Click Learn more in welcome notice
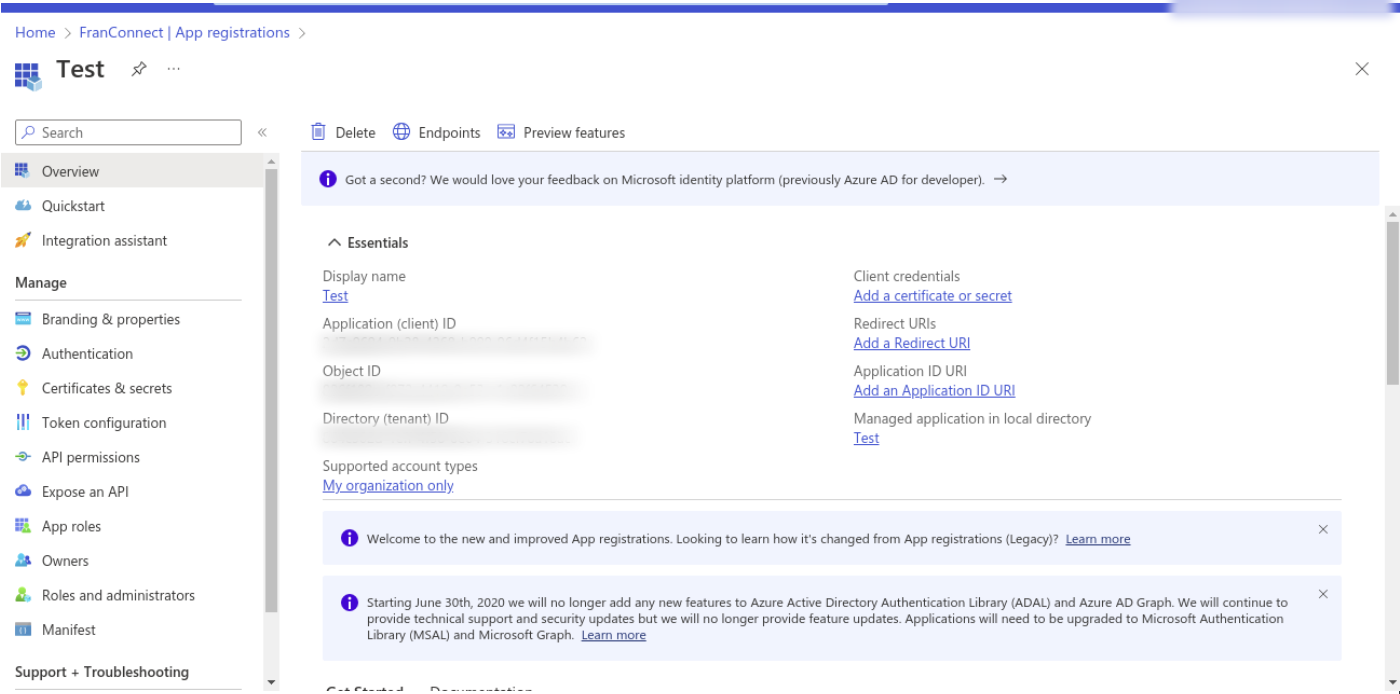Viewport: 1400px width, 694px height. [1097, 539]
